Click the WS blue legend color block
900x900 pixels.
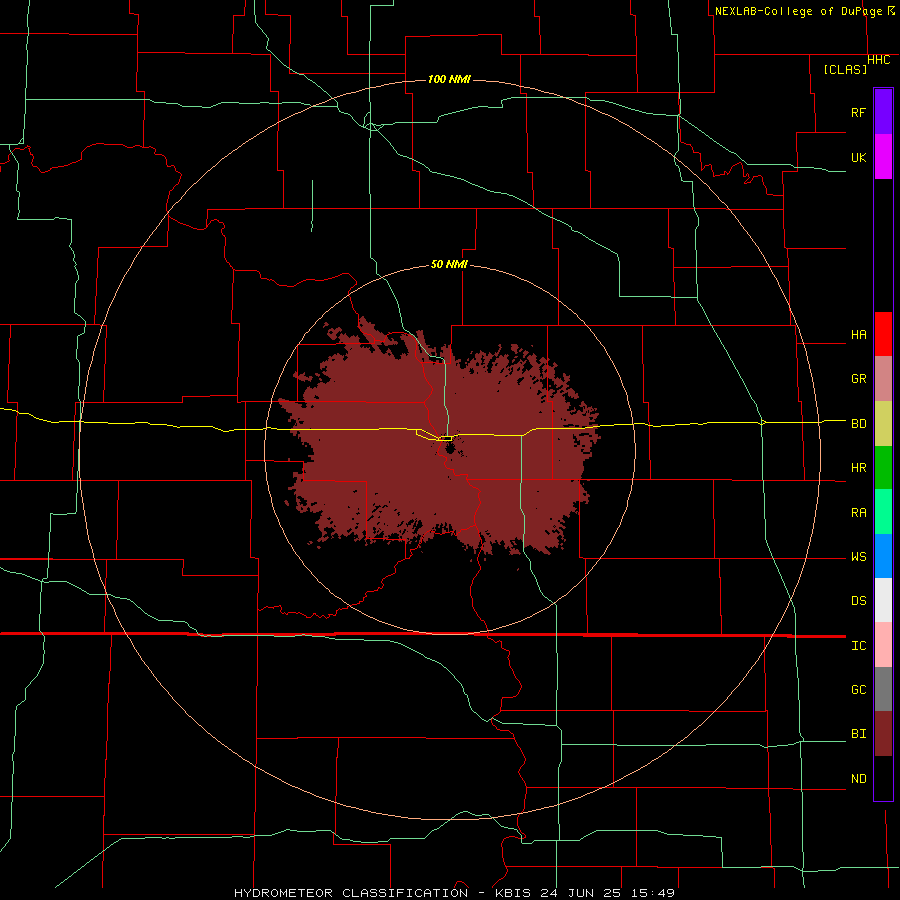[x=883, y=556]
